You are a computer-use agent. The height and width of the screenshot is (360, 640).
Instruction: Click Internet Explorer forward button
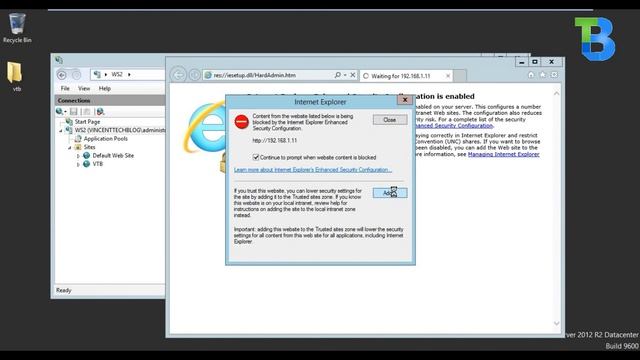(195, 75)
